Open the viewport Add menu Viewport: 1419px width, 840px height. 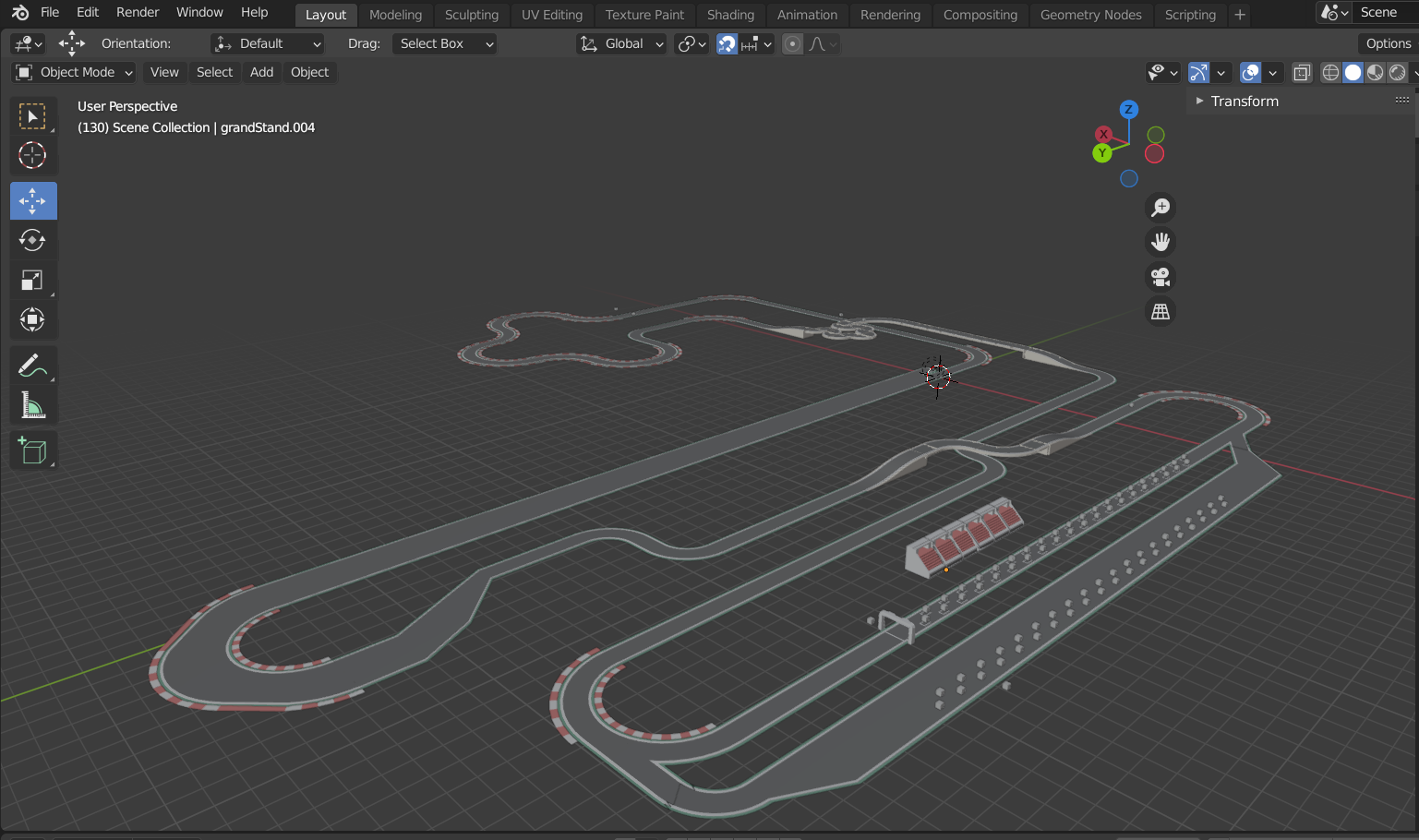(x=262, y=72)
